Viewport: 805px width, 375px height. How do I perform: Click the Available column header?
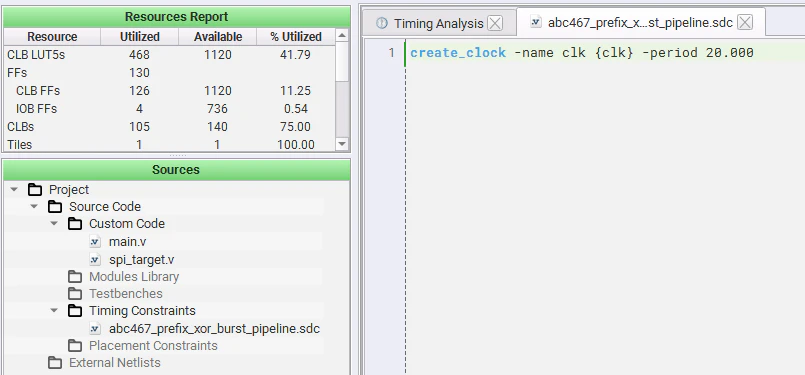218,37
